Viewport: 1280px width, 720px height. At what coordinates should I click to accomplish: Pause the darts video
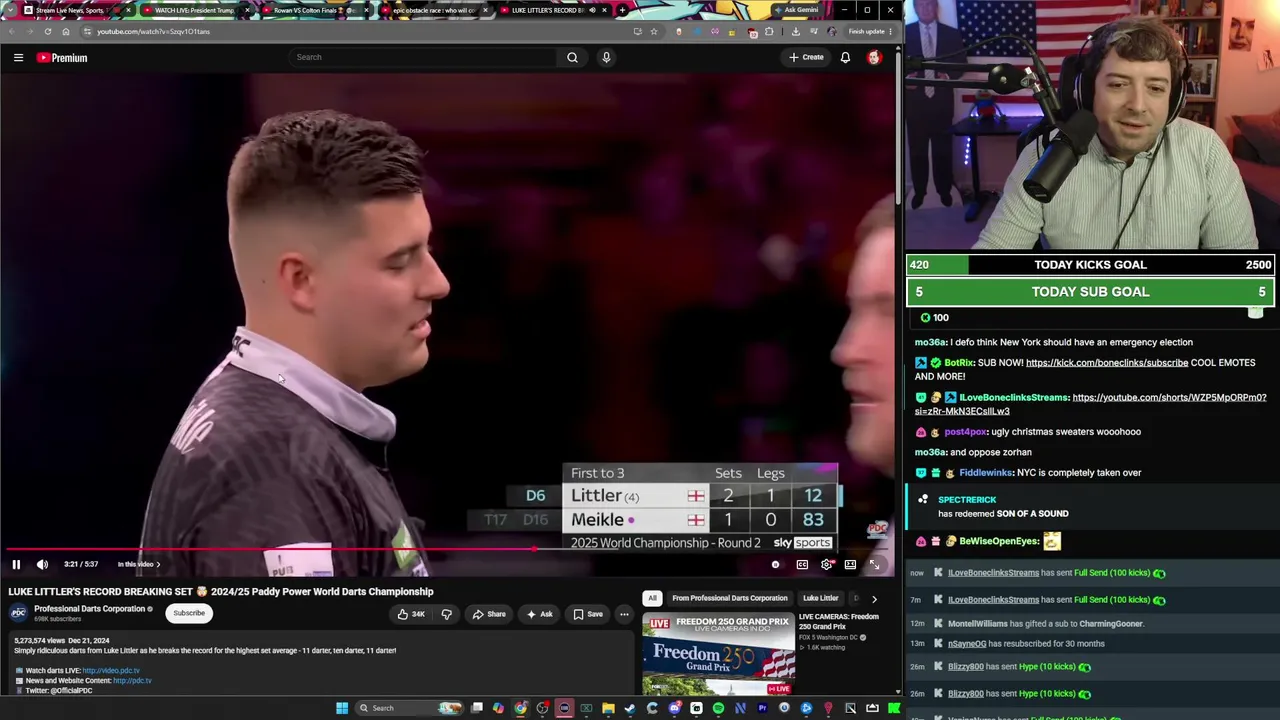(x=16, y=565)
